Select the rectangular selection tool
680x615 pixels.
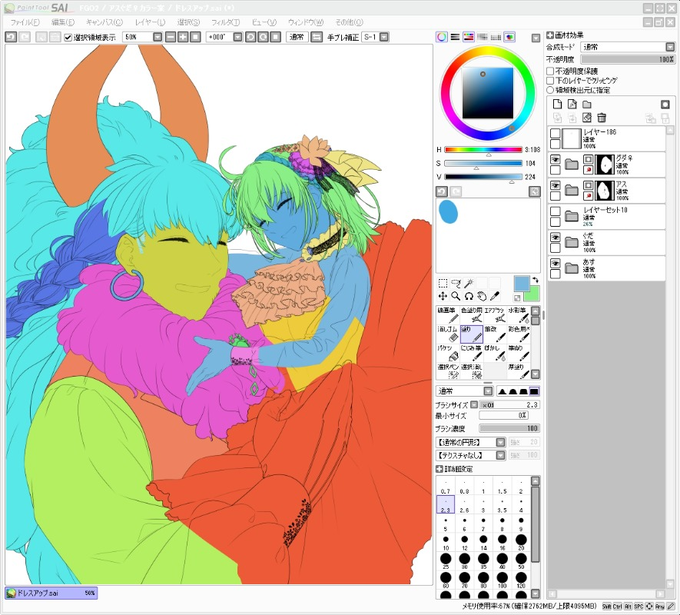[442, 283]
